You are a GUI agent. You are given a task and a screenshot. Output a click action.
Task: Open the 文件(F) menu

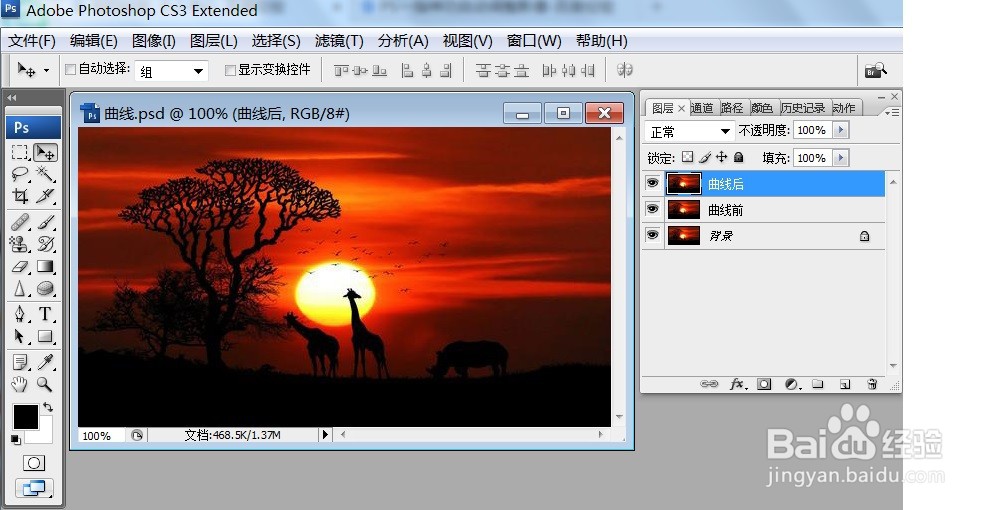32,41
